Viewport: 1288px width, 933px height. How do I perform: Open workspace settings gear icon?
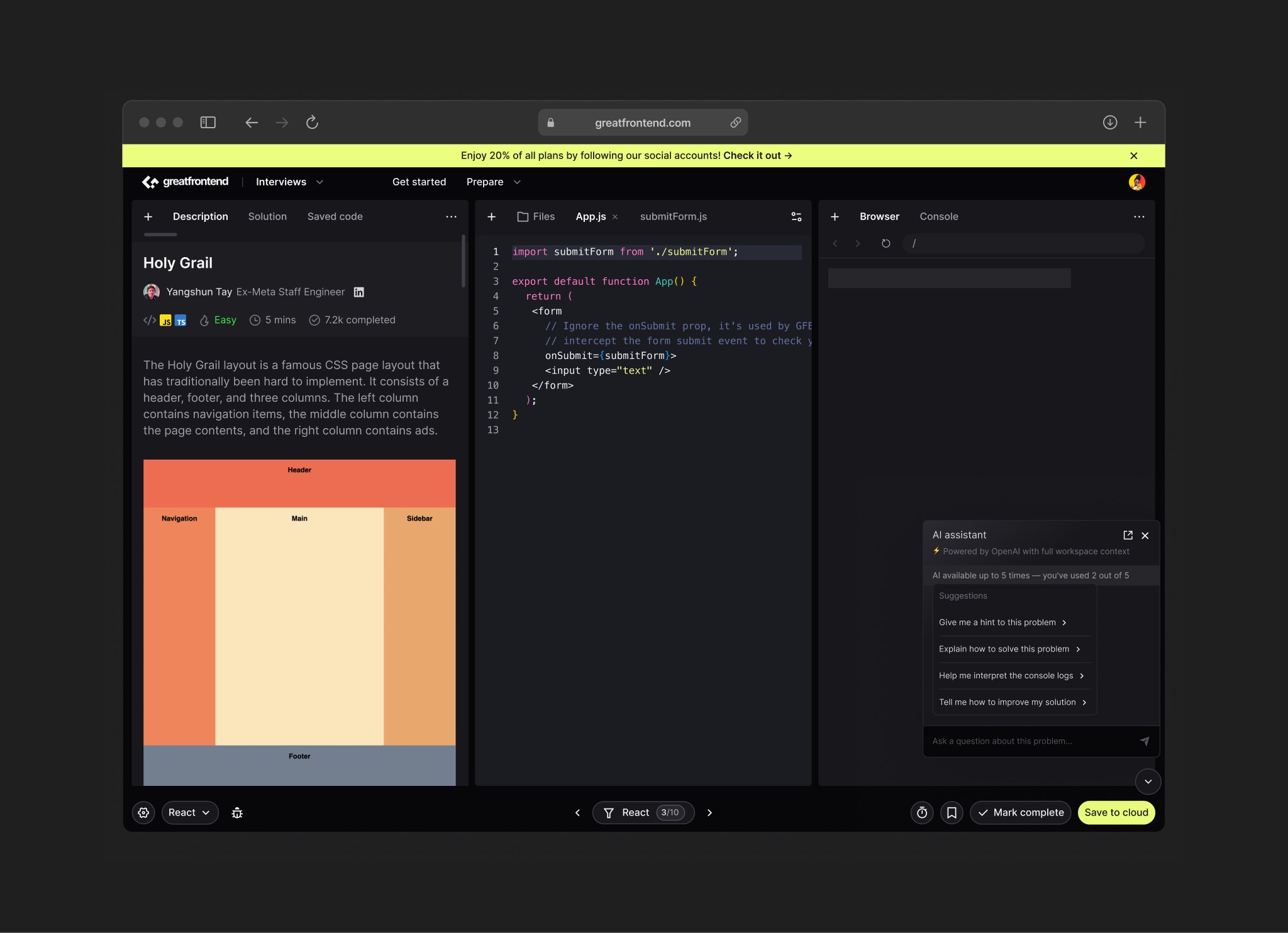(x=143, y=813)
